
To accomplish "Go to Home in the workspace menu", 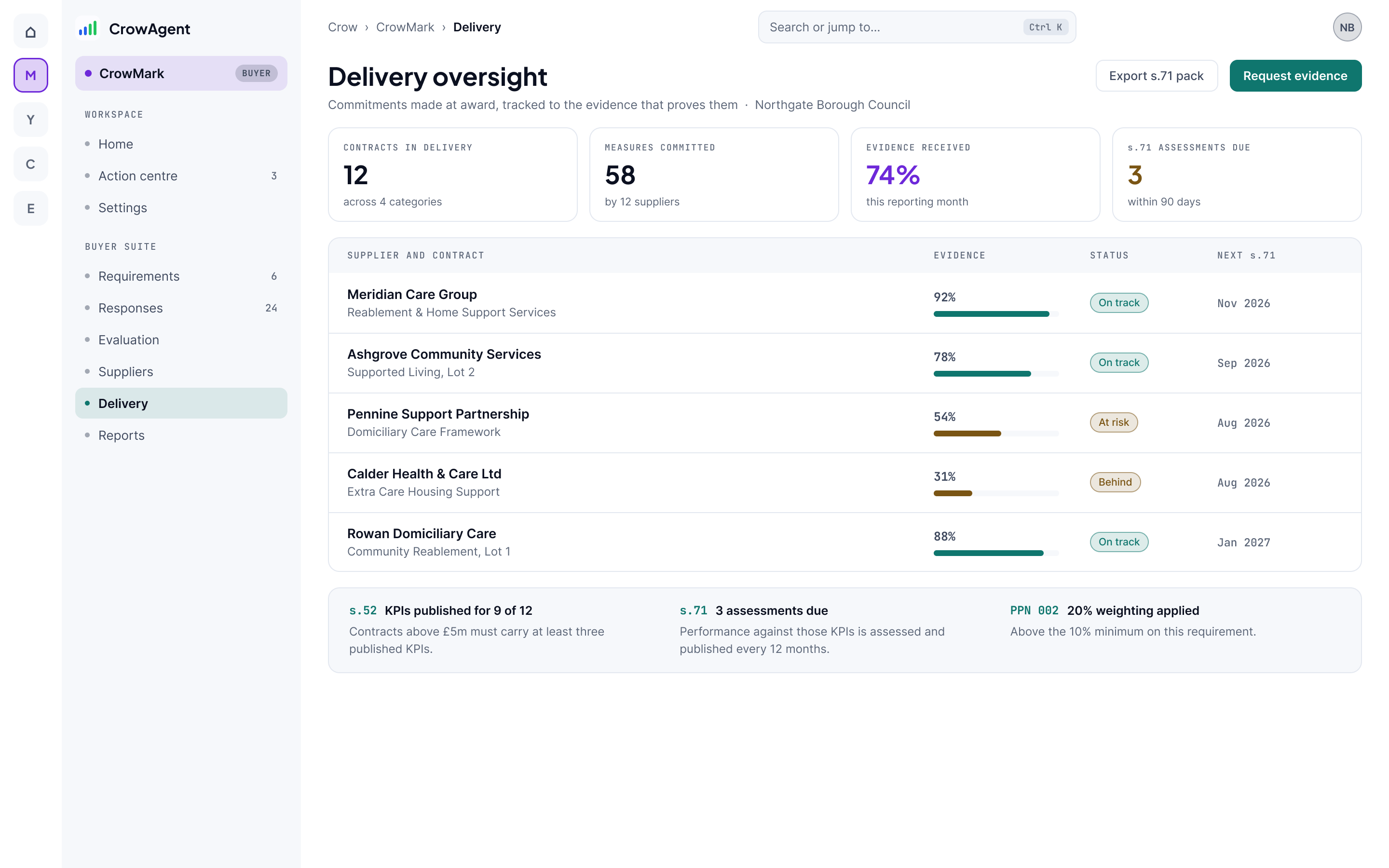I will point(181,144).
